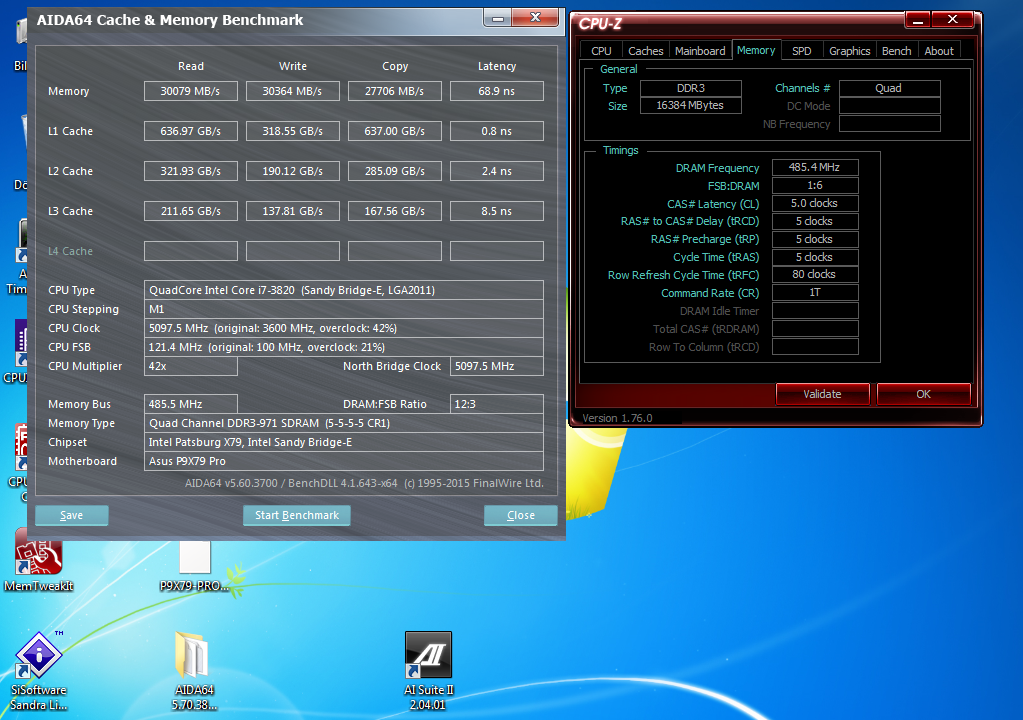Click the Chipset Intel Patsburg X79 field
Viewport: 1023px width, 720px height.
tap(344, 442)
